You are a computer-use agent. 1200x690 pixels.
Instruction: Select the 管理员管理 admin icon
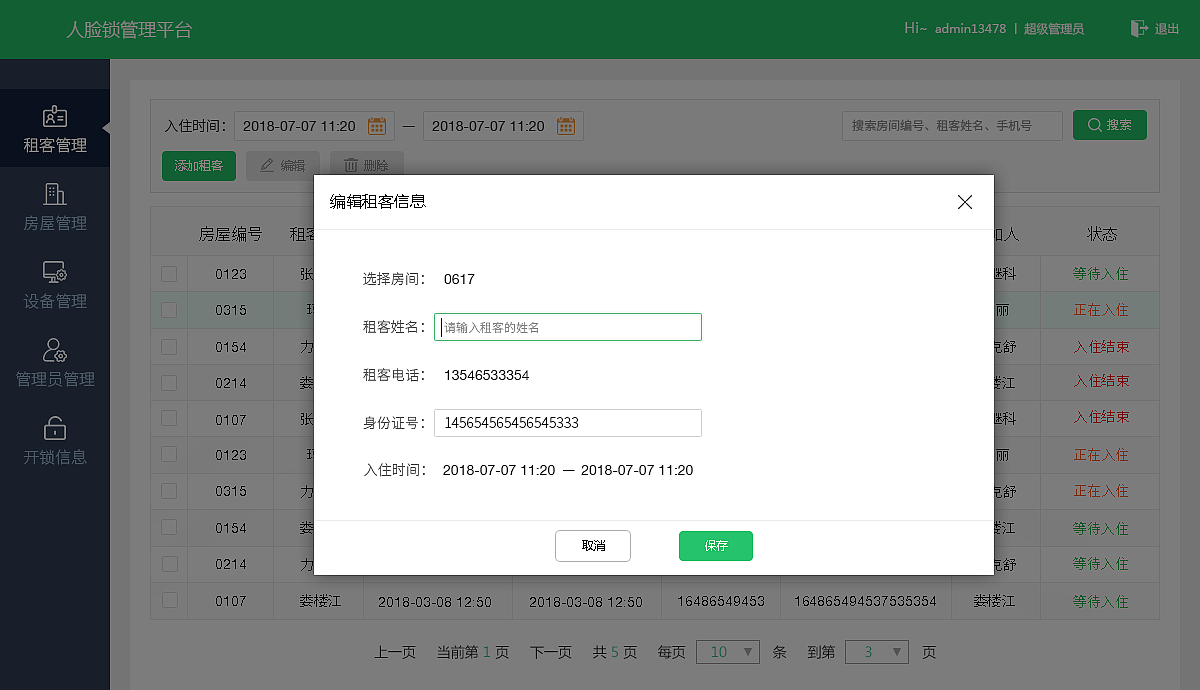point(55,350)
